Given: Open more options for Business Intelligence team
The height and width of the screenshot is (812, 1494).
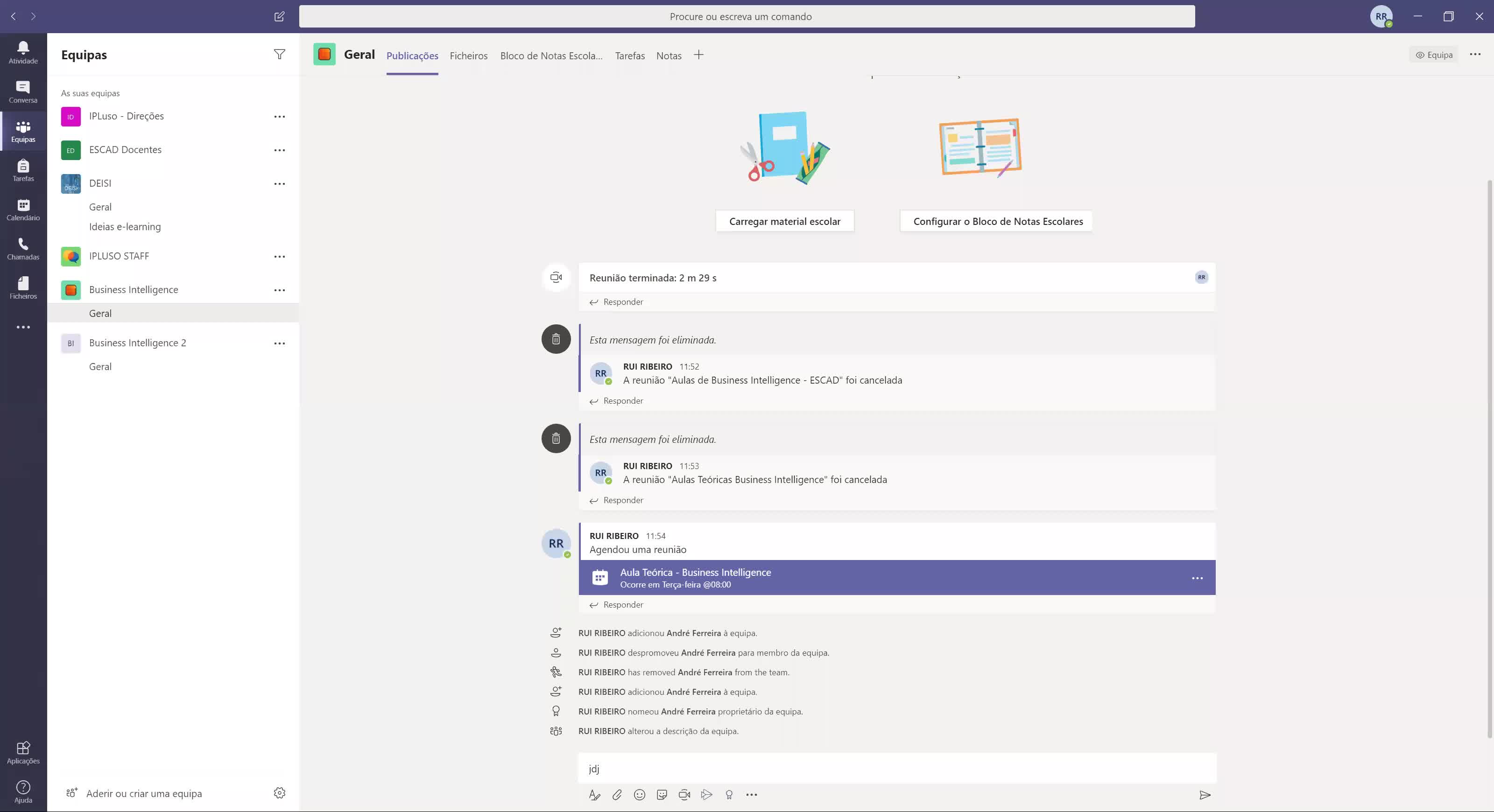Looking at the screenshot, I should point(280,290).
